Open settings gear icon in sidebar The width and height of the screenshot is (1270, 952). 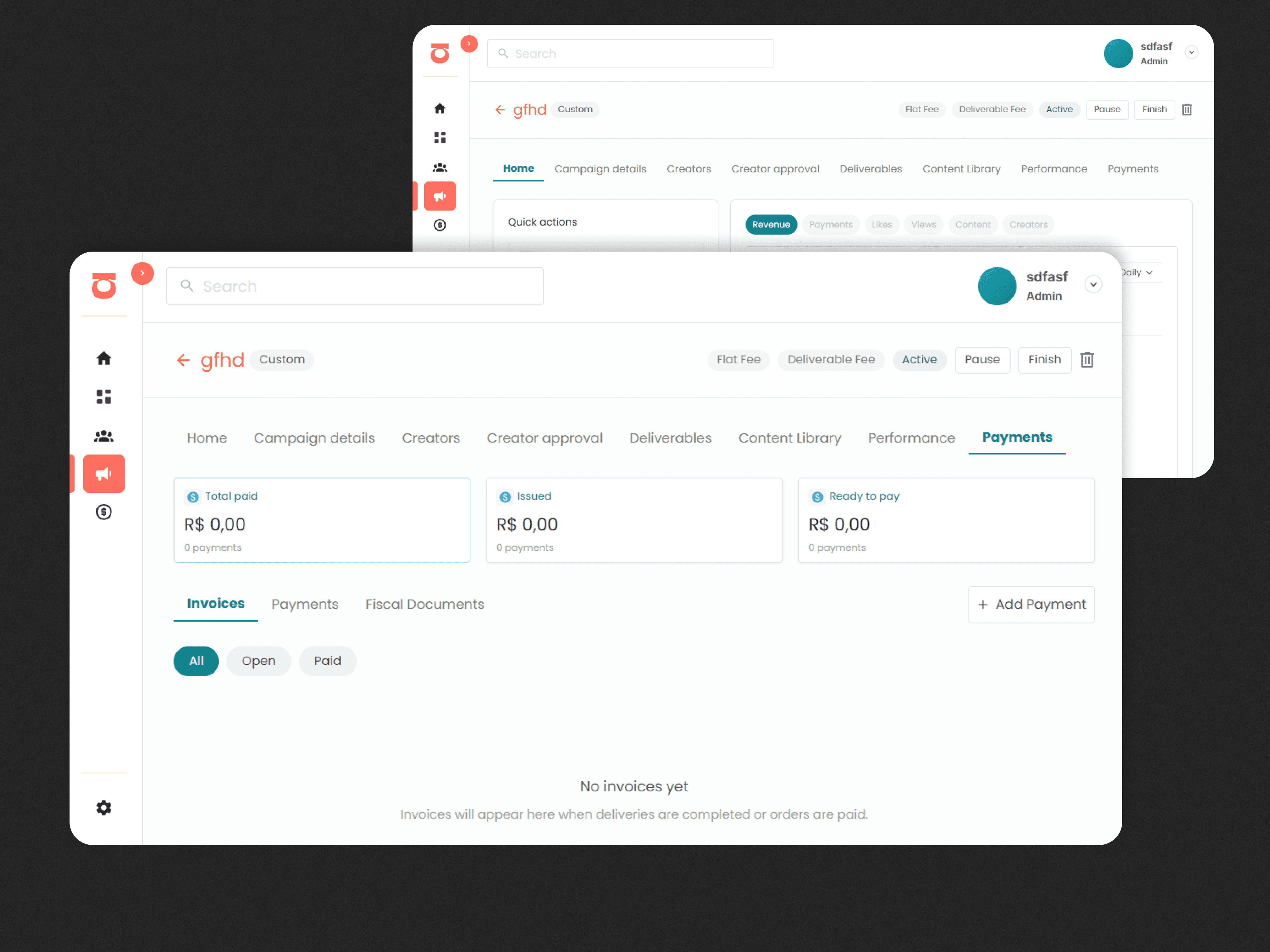tap(103, 807)
